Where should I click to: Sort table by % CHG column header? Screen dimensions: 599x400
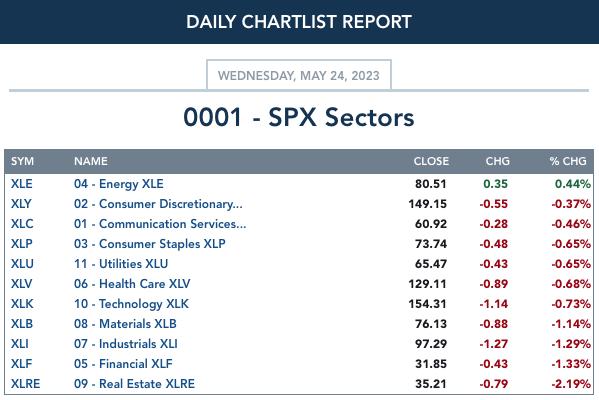(568, 161)
